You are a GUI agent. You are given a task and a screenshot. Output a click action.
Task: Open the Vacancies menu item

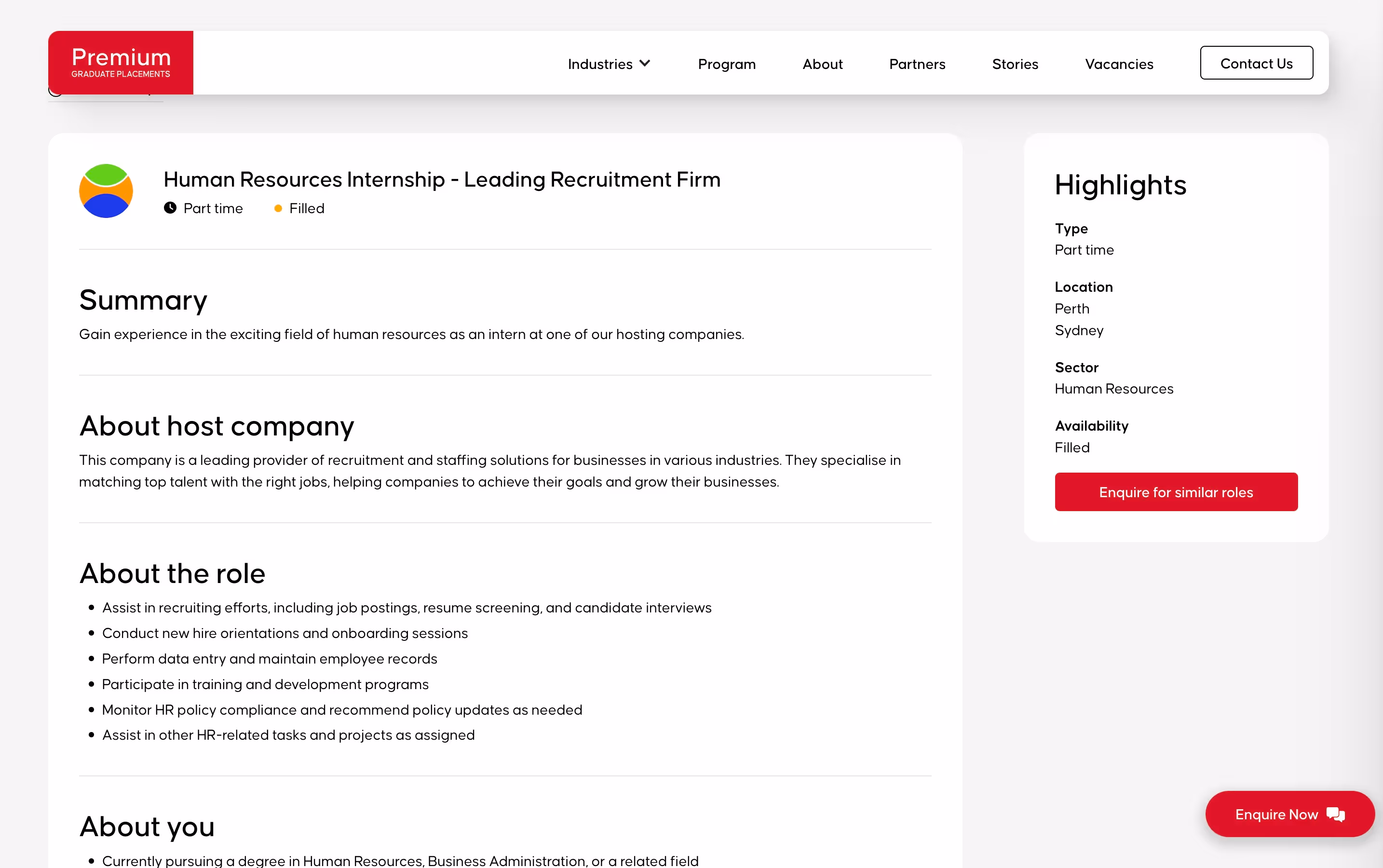click(1119, 64)
